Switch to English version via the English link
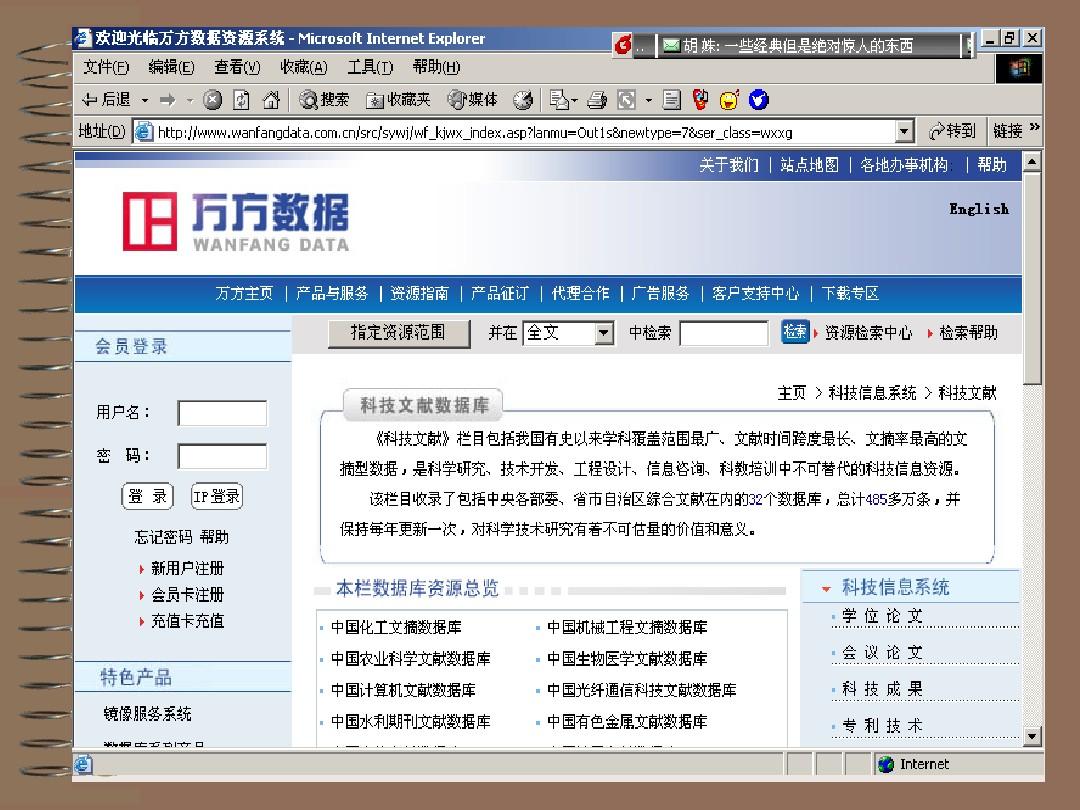 coord(978,209)
